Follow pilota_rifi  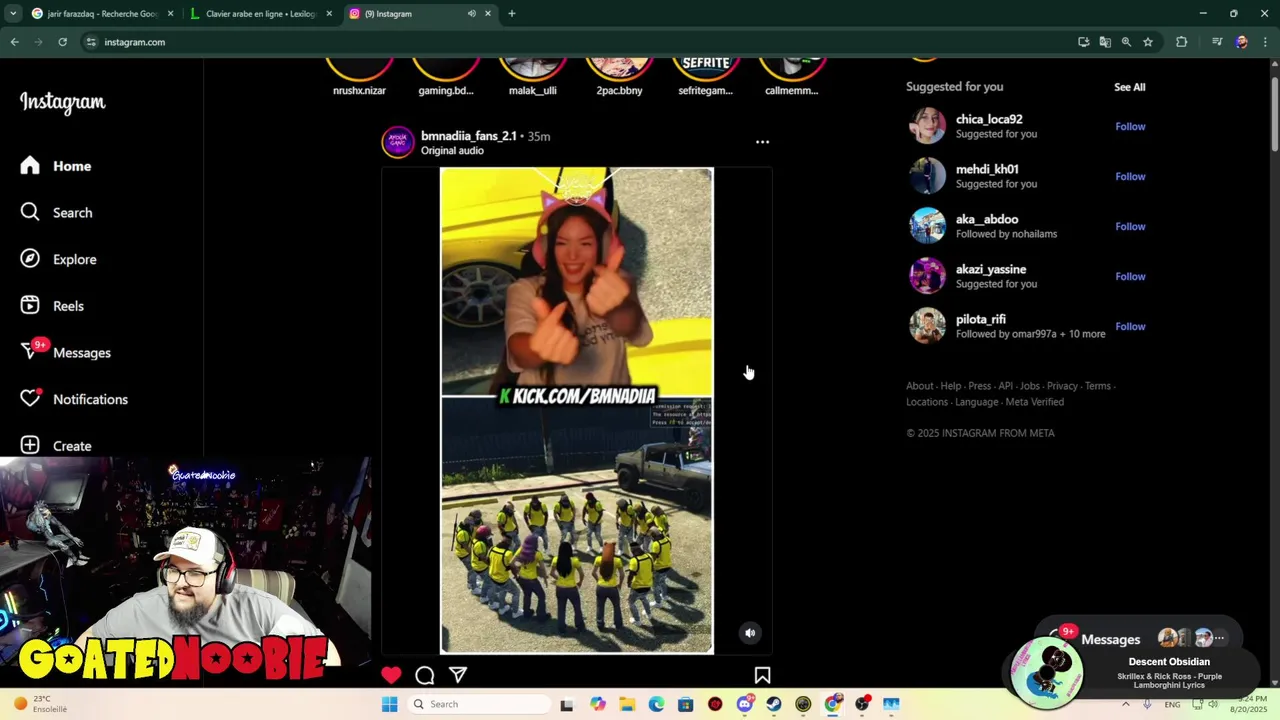pyautogui.click(x=1130, y=326)
